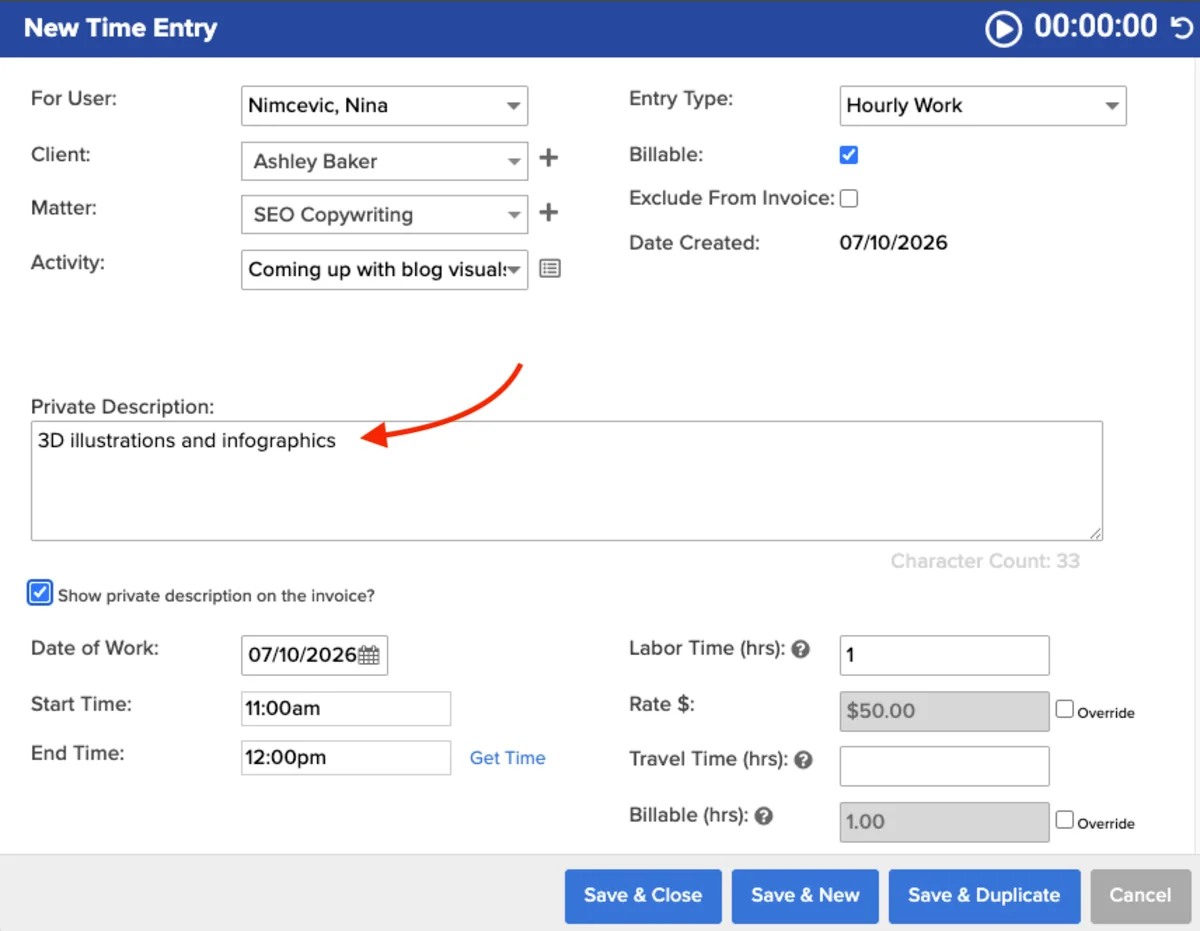Reset the timer with the undo arrow icon
1200x931 pixels.
coord(1181,27)
